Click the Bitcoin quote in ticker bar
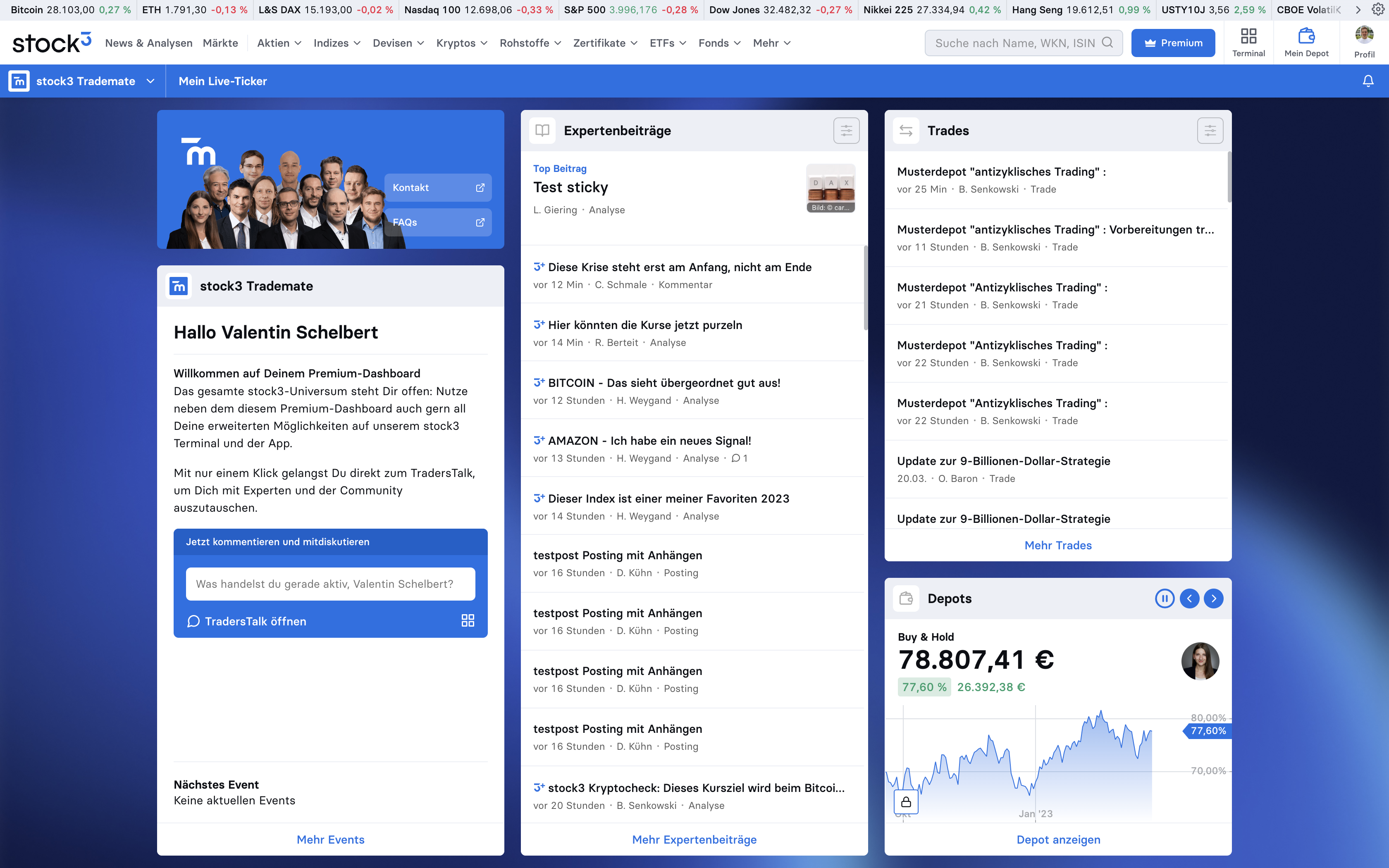The width and height of the screenshot is (1389, 868). tap(71, 10)
